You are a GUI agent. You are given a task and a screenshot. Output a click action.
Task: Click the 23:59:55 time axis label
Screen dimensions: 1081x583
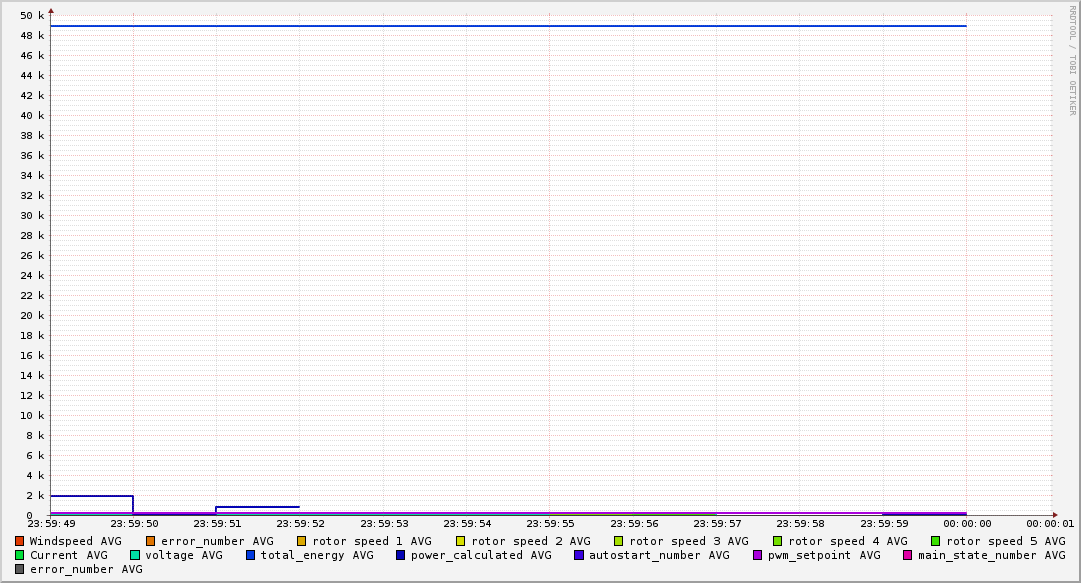pyautogui.click(x=550, y=523)
